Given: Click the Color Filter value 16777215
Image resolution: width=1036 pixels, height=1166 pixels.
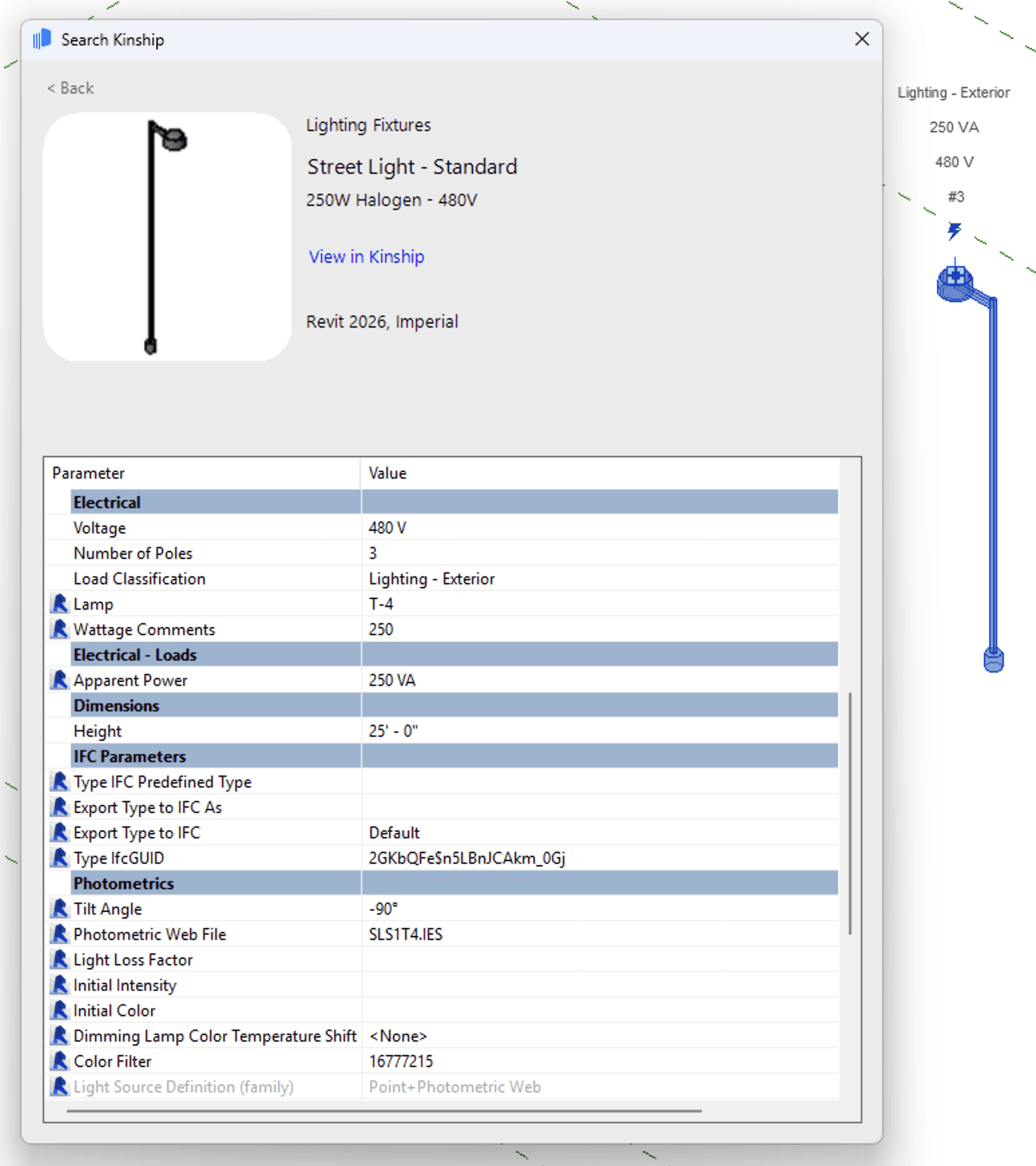Looking at the screenshot, I should (x=401, y=1061).
